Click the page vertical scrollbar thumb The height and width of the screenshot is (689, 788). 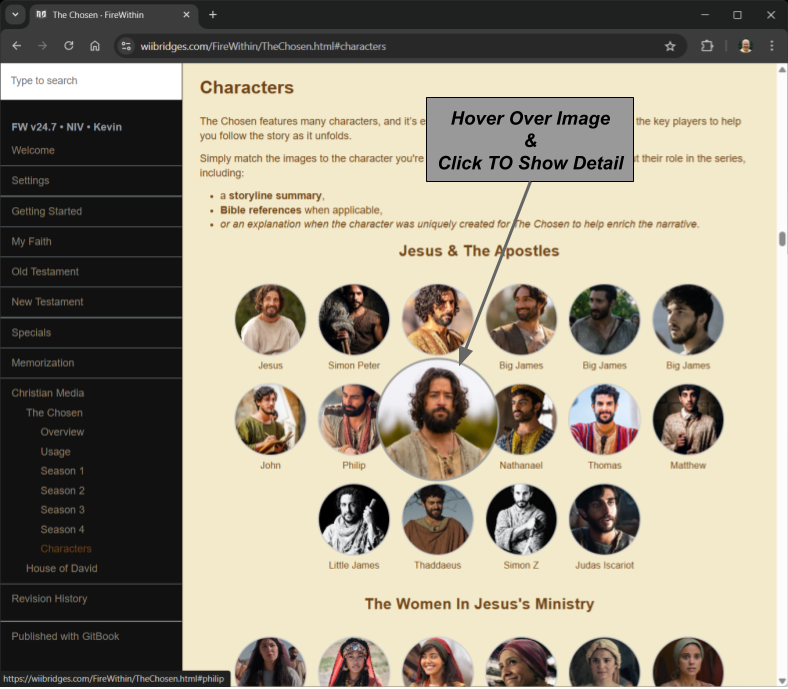click(x=782, y=239)
